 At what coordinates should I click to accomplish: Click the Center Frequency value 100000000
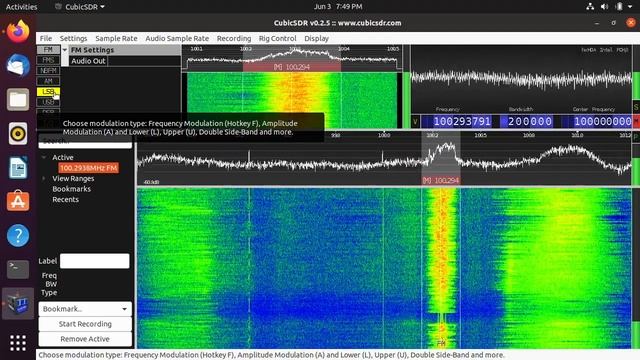[x=602, y=121]
